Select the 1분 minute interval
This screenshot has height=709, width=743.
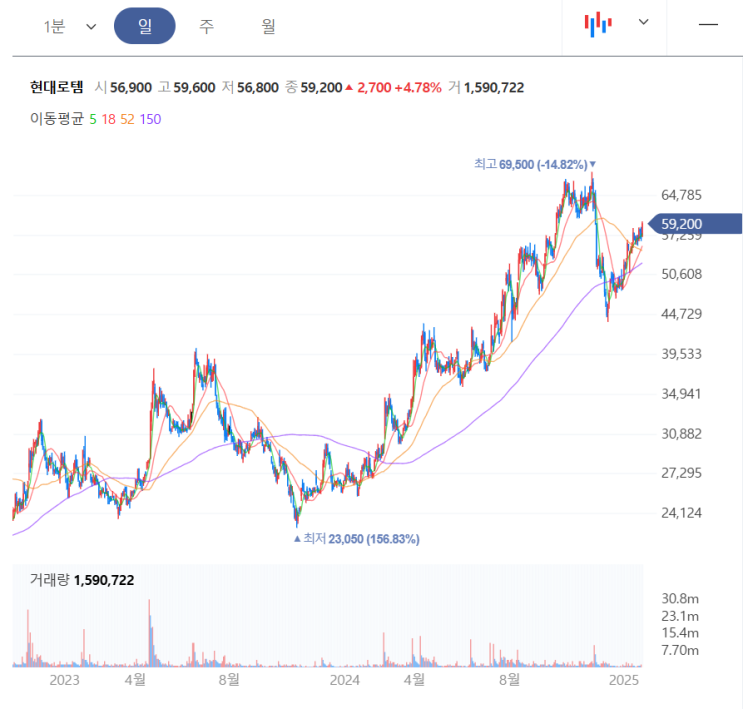click(54, 27)
